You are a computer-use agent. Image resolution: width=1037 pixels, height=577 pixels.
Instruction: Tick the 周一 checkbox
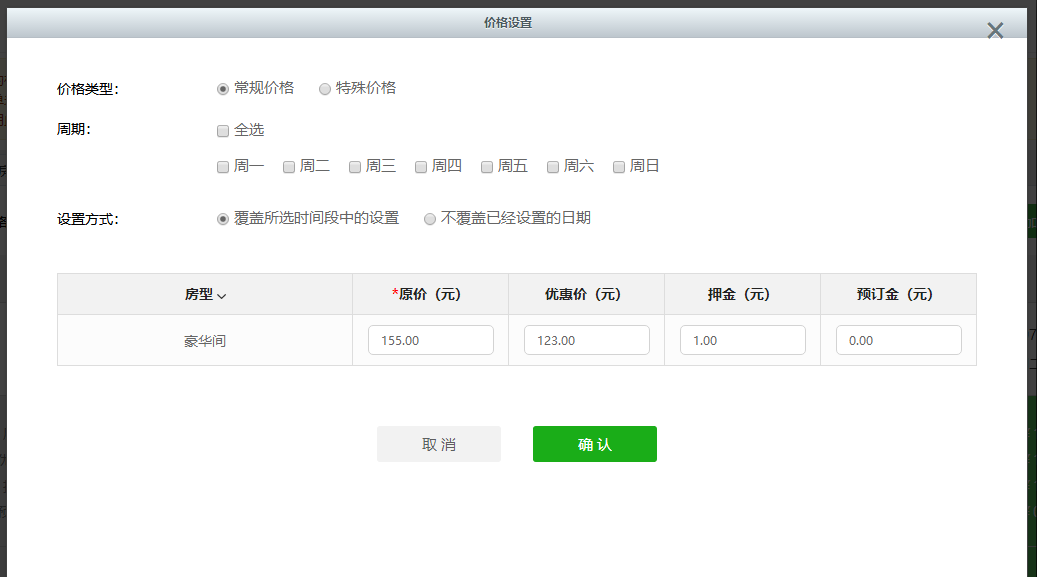click(x=223, y=167)
